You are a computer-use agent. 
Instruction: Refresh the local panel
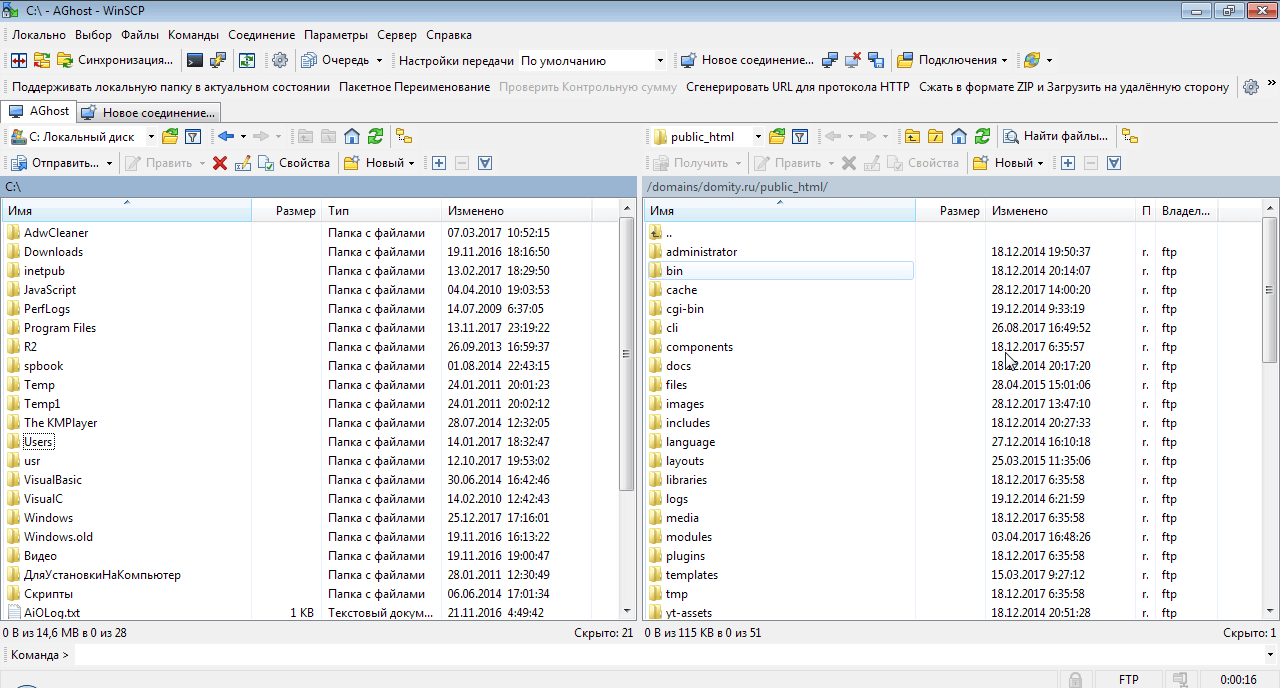tap(375, 137)
